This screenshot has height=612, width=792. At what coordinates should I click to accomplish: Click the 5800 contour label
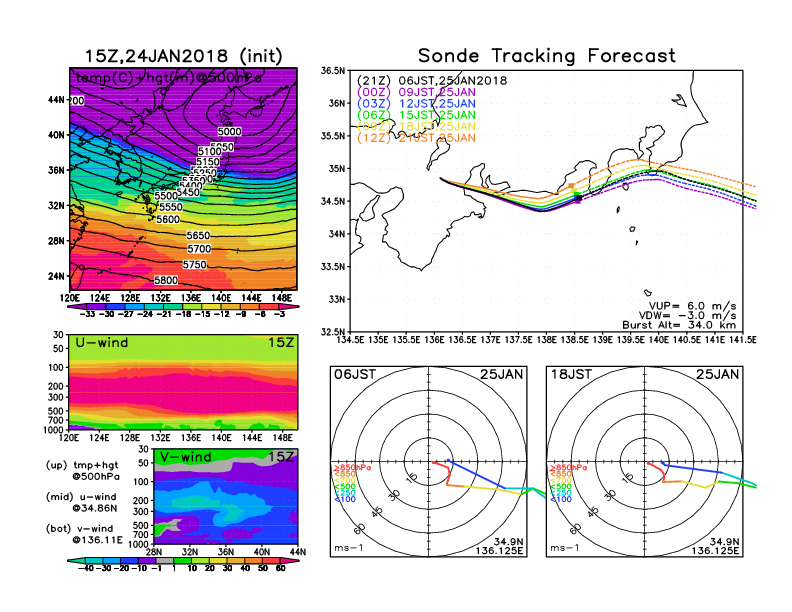(166, 280)
